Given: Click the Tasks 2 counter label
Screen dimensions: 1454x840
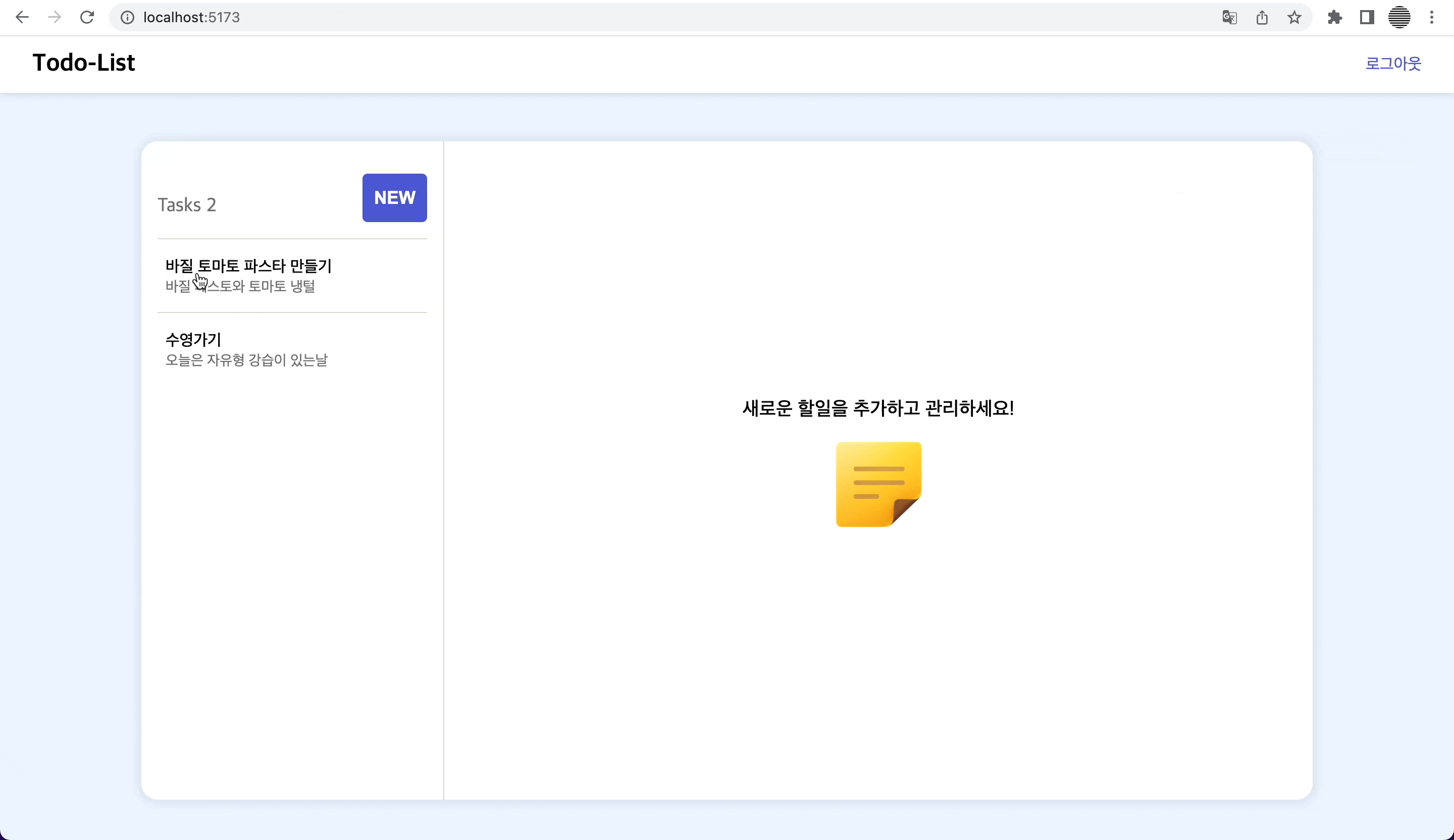Looking at the screenshot, I should [x=187, y=205].
